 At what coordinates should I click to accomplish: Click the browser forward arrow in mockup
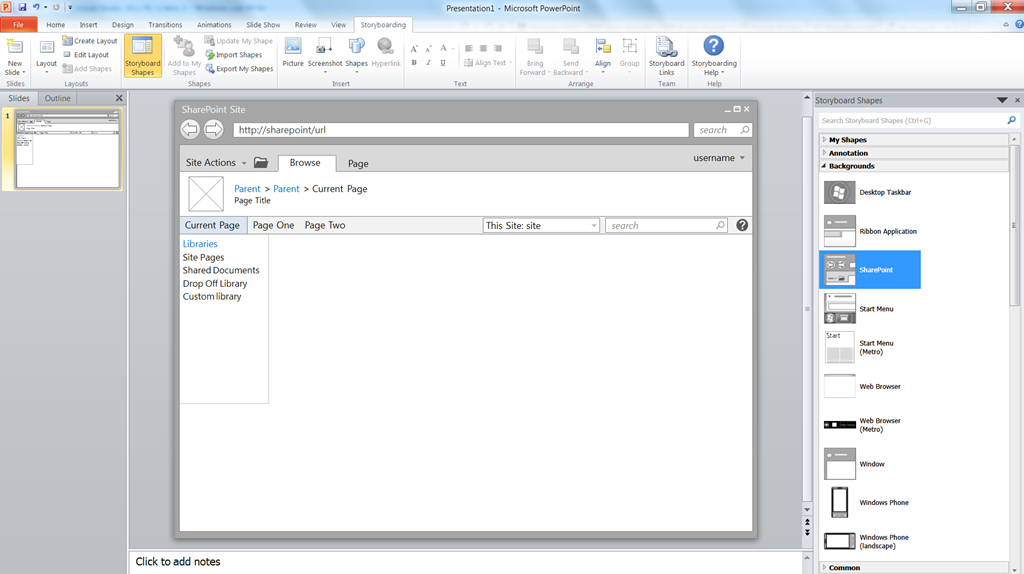click(x=214, y=129)
